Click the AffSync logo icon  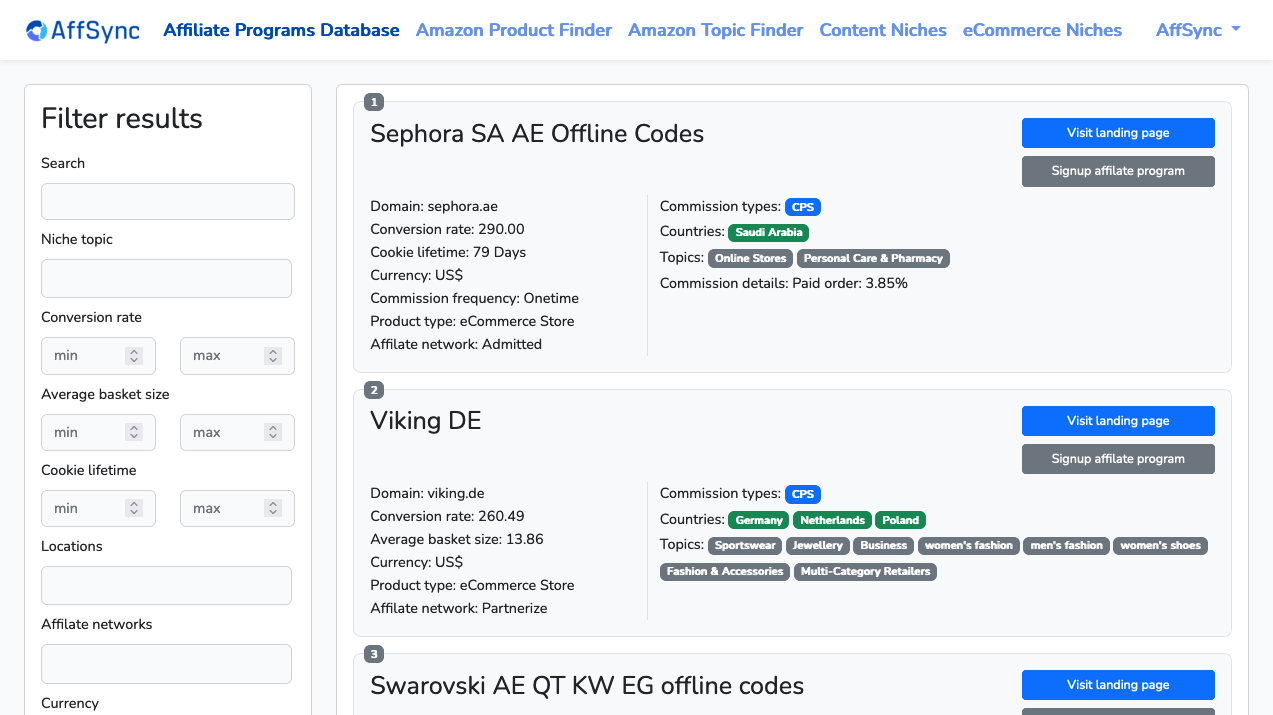(37, 31)
